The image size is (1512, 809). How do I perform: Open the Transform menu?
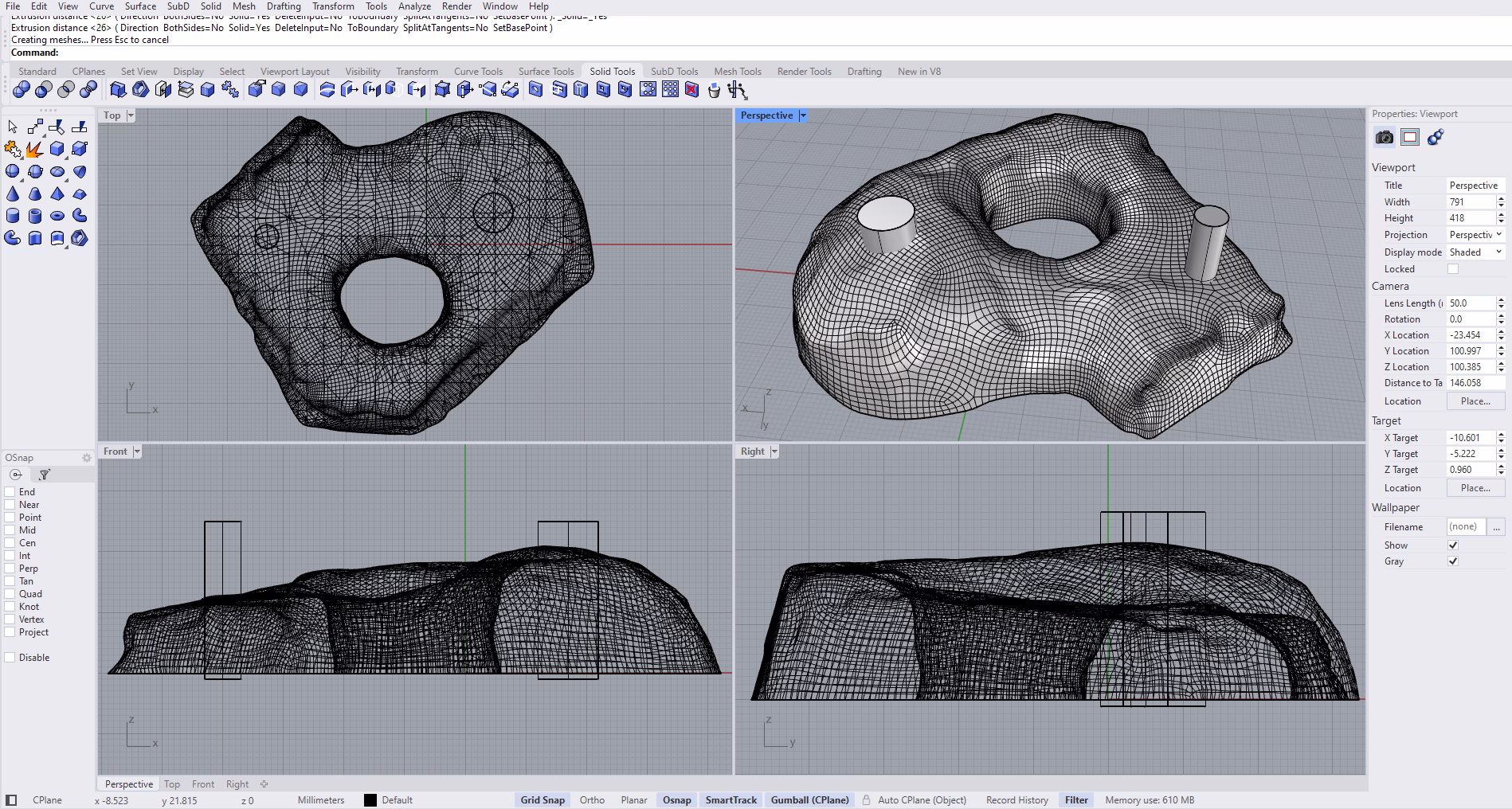333,6
